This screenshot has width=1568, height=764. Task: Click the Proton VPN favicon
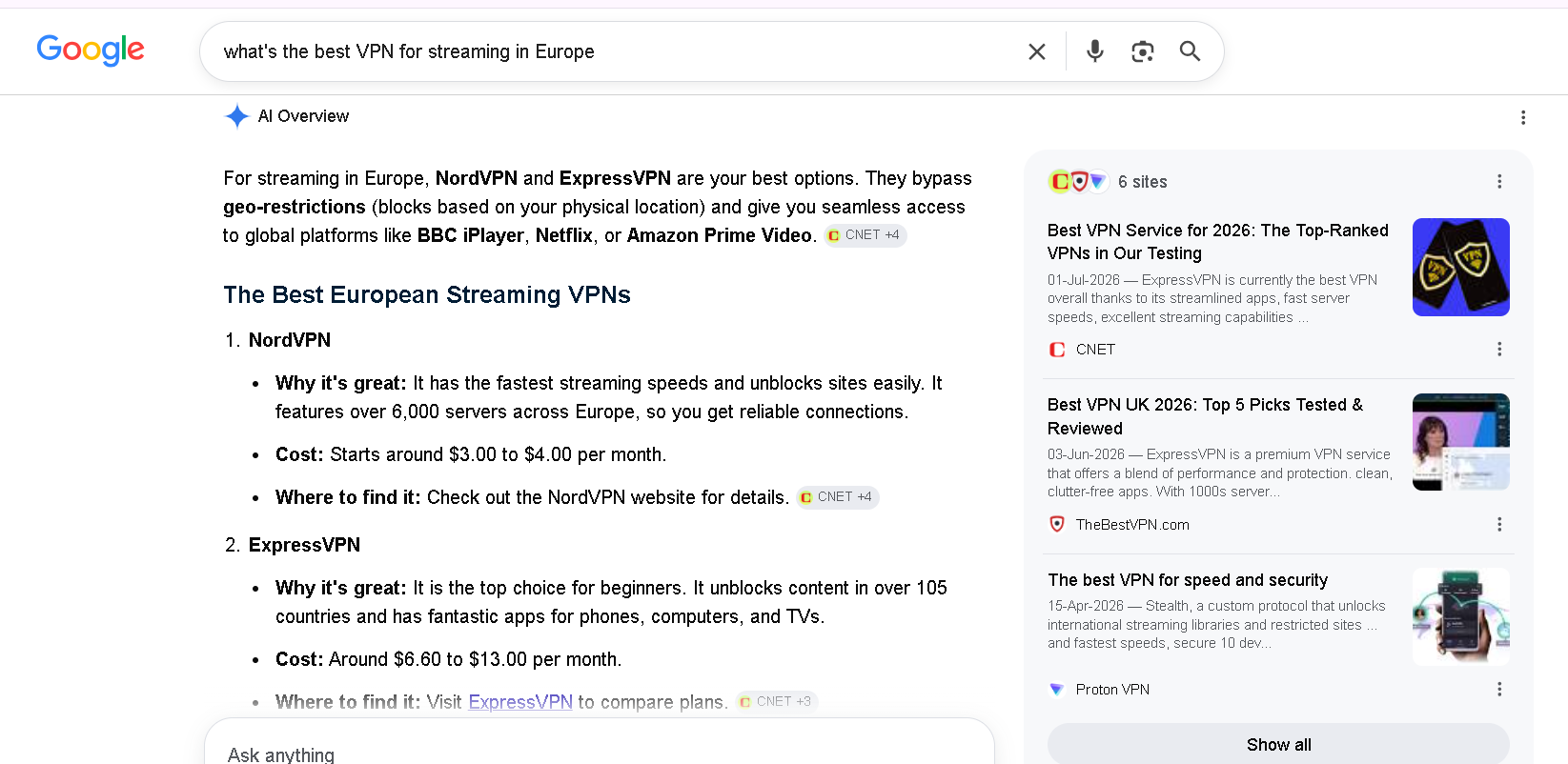click(x=1056, y=690)
